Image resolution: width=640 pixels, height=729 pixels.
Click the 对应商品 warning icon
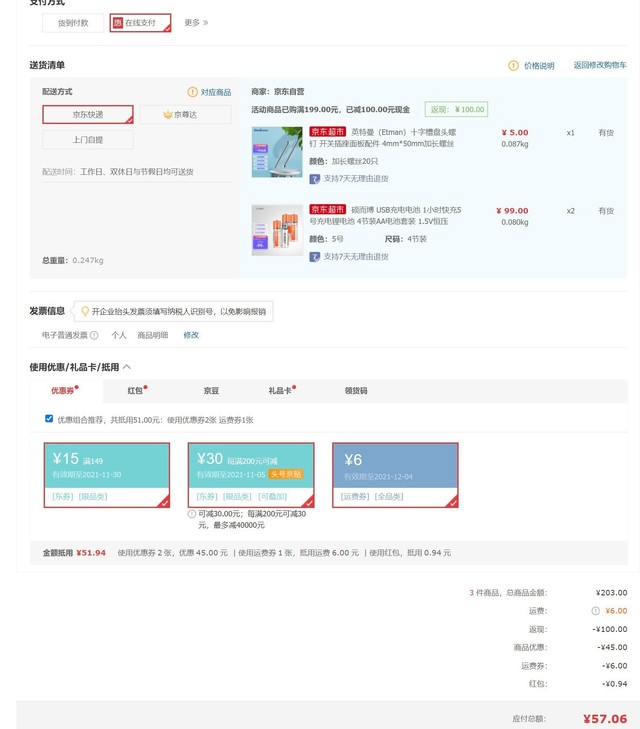point(192,92)
